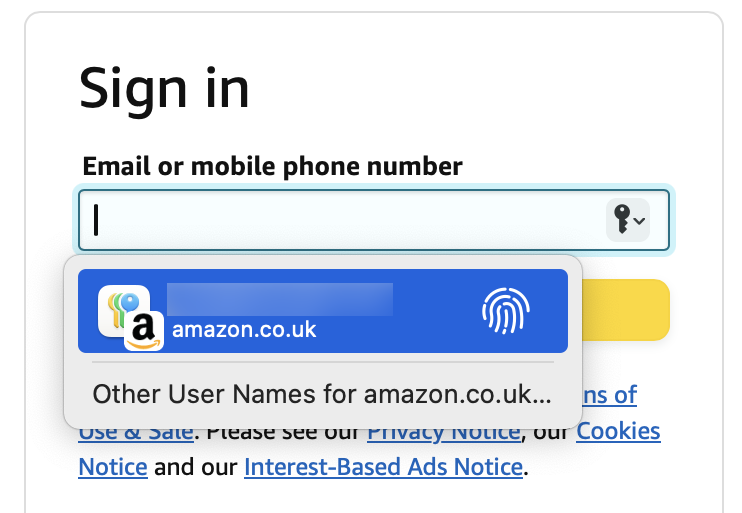
Task: Choose Other User Names for amazon.co.uk
Action: 322,394
